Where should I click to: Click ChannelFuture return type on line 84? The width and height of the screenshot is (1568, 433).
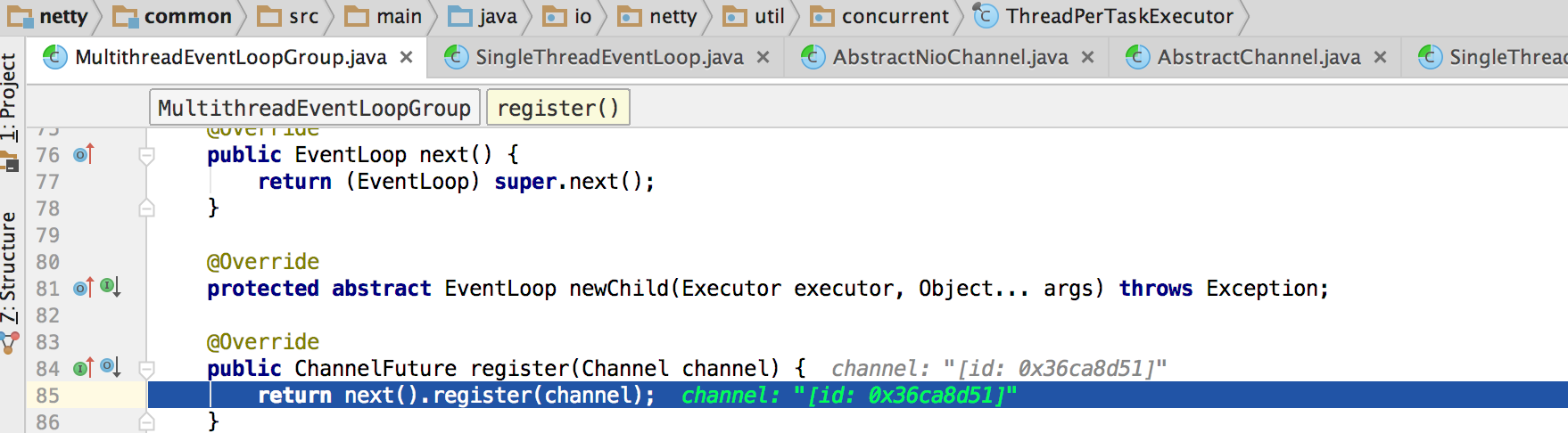[x=375, y=369]
